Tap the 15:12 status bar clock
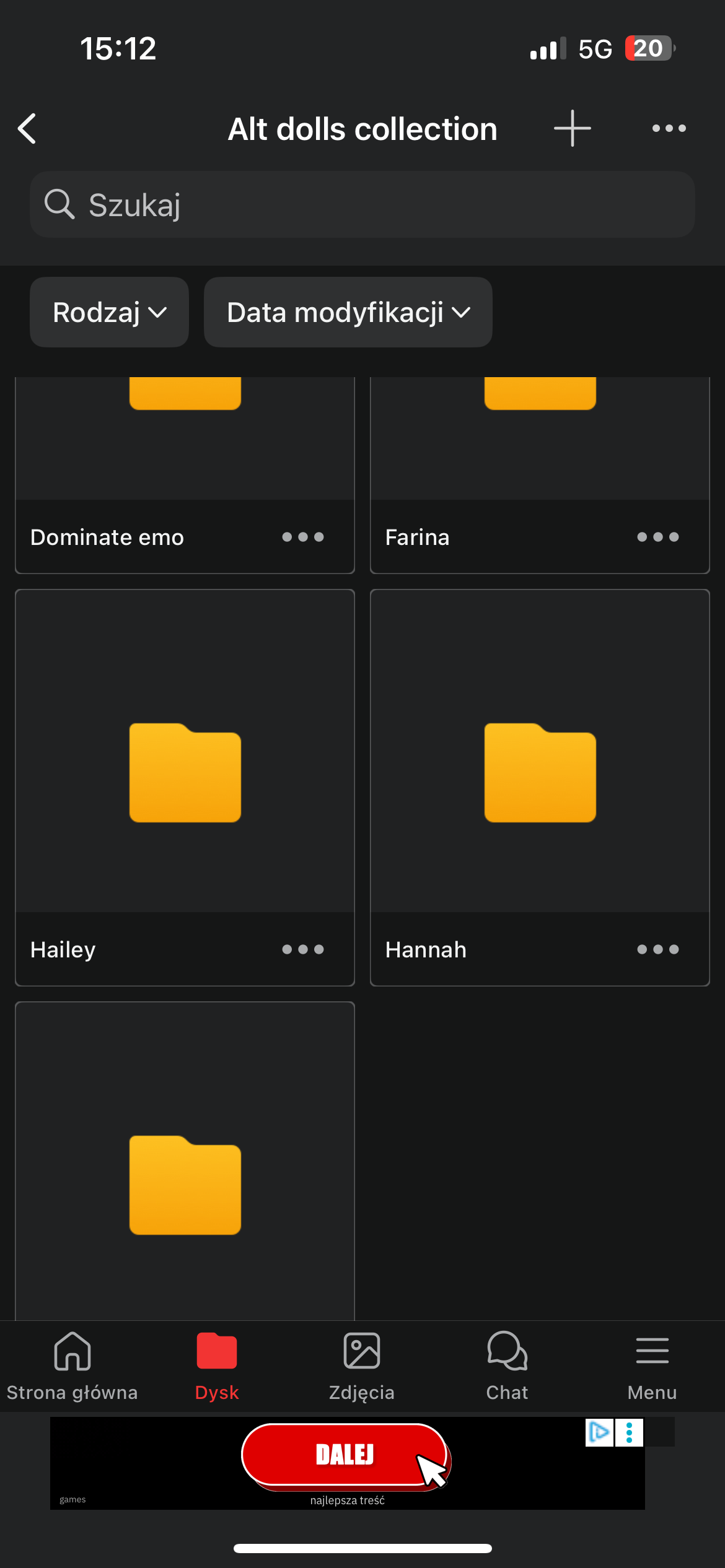 [x=118, y=48]
